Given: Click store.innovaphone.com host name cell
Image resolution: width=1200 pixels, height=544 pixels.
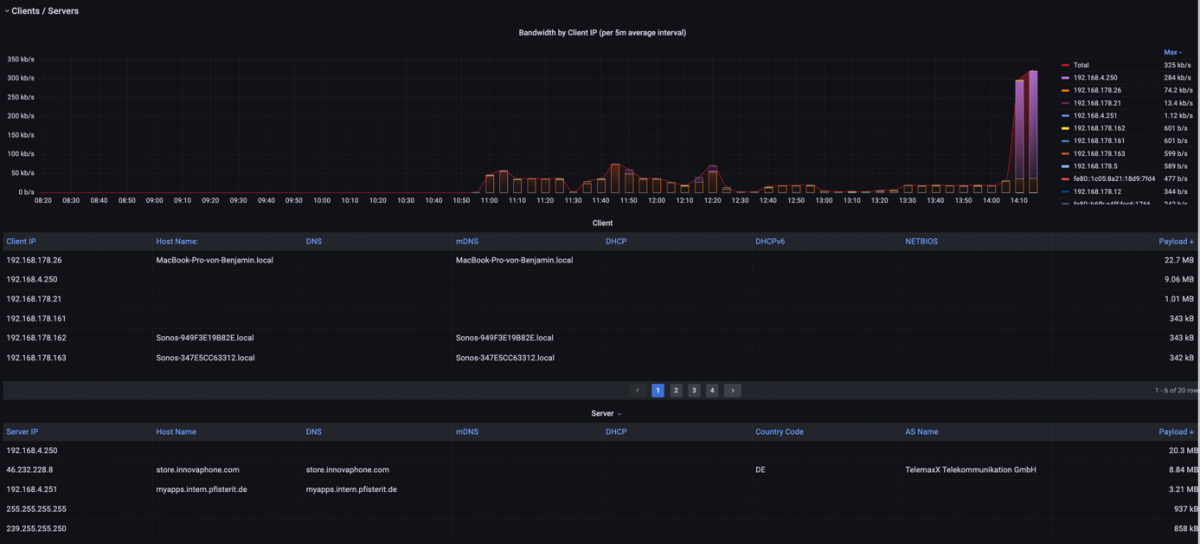Looking at the screenshot, I should 197,469.
